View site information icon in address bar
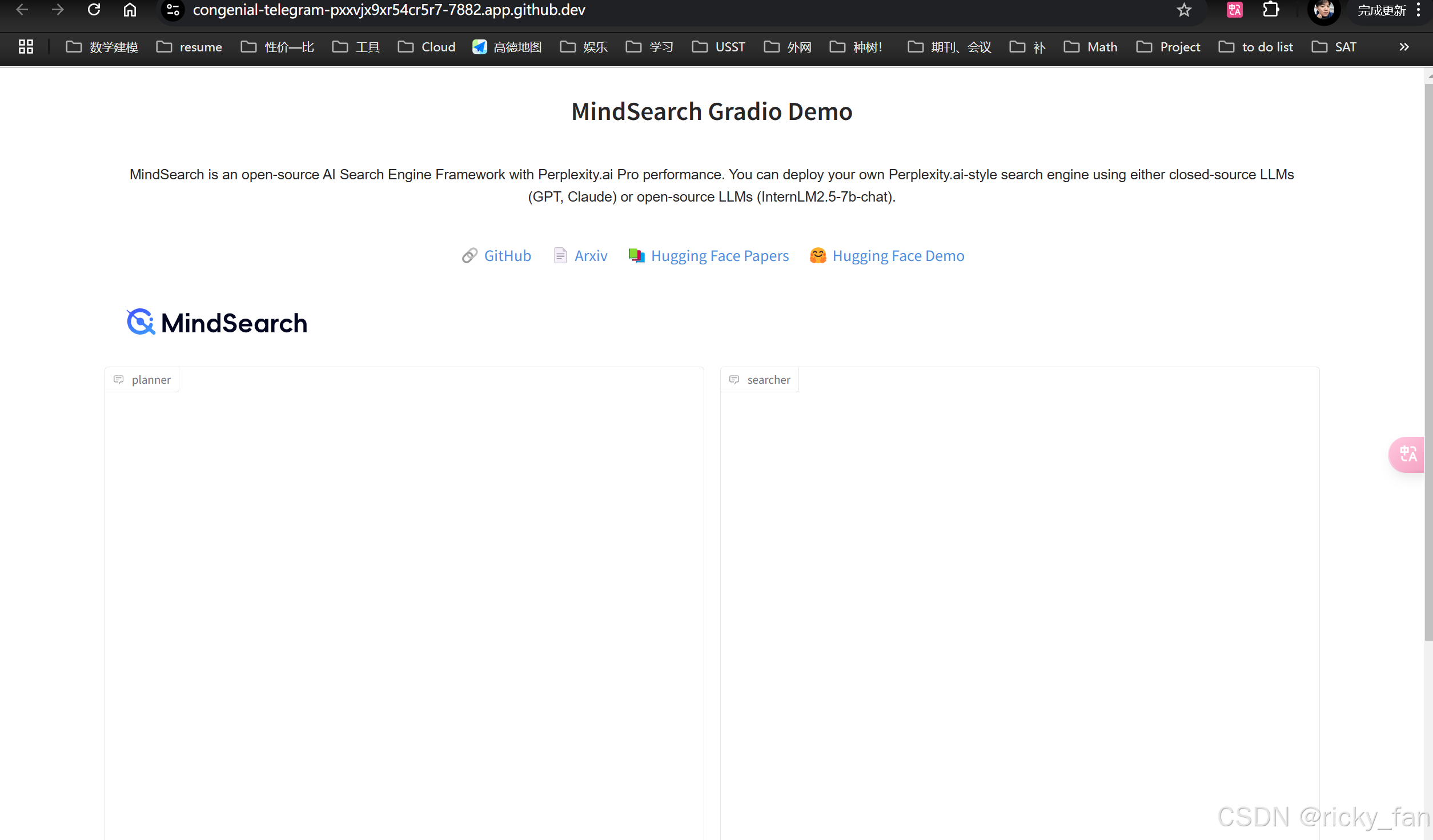This screenshot has height=840, width=1433. click(173, 10)
